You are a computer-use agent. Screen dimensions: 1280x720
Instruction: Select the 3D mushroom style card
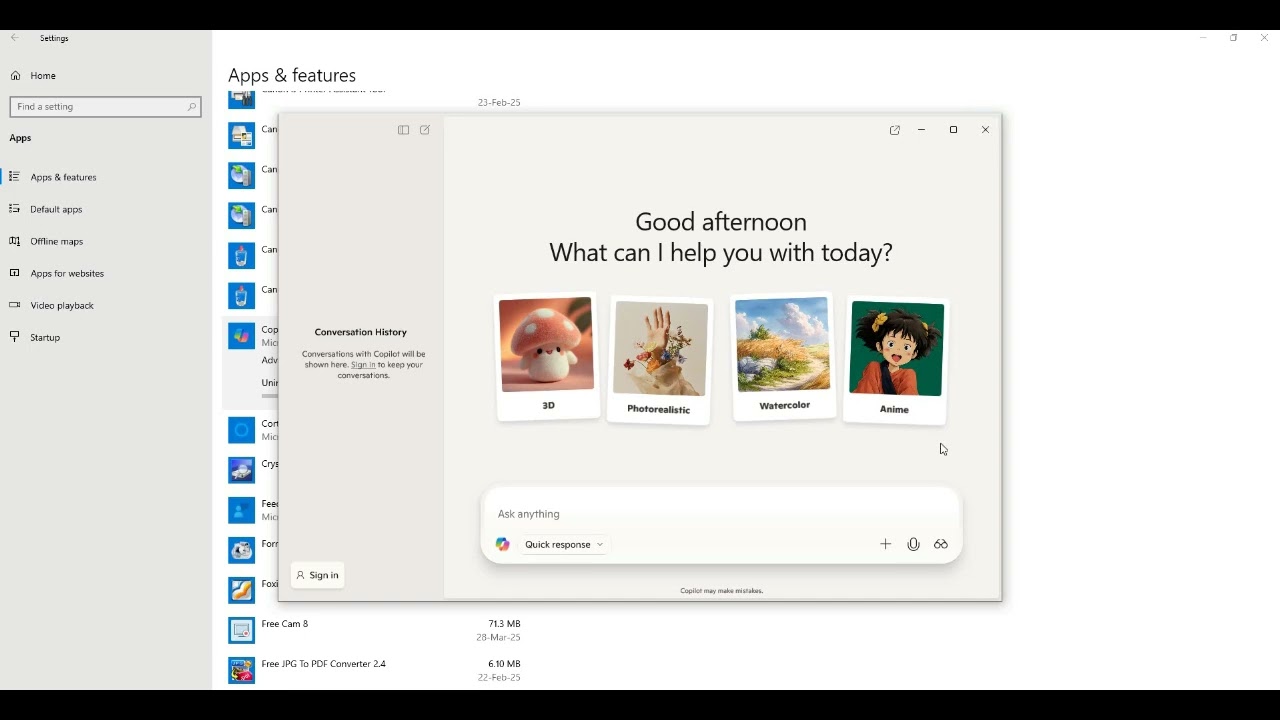coord(548,357)
